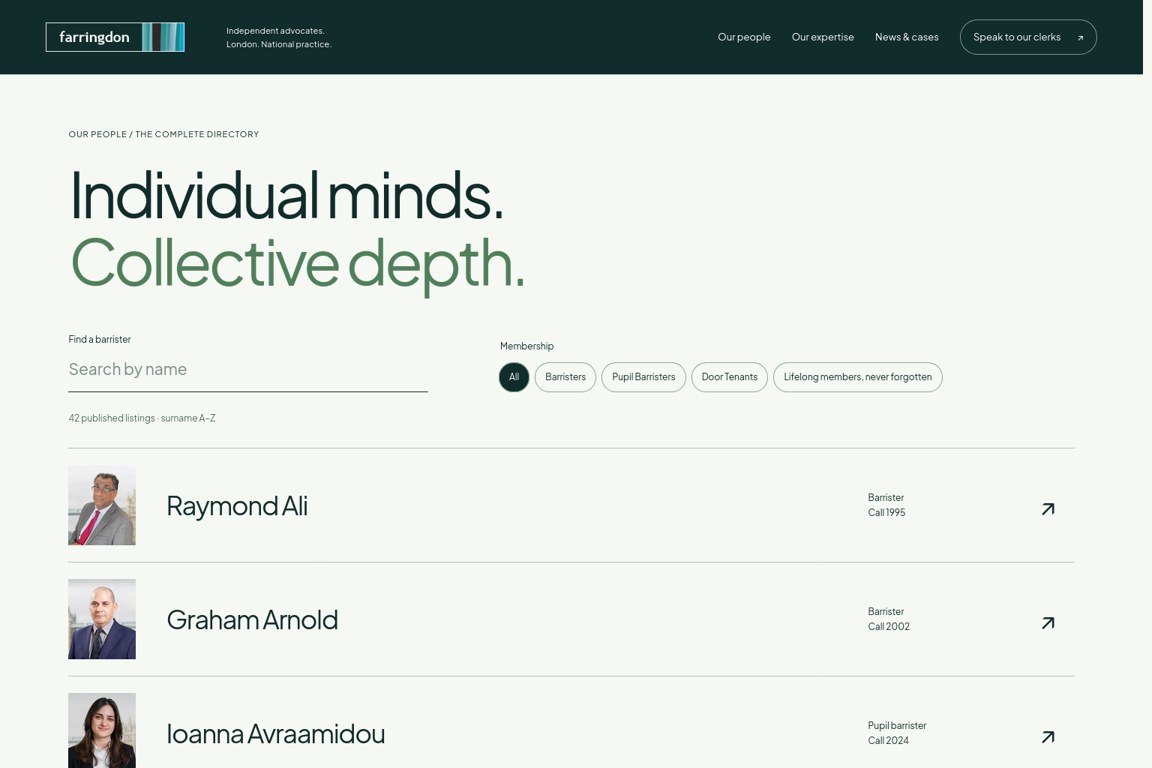Click arrow icon on Ioanna Avraamidou row
The image size is (1152, 768).
(x=1048, y=736)
